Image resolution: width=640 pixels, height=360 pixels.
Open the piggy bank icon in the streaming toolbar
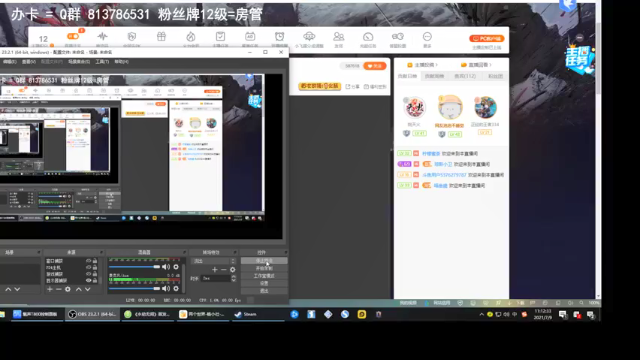[x=398, y=36]
